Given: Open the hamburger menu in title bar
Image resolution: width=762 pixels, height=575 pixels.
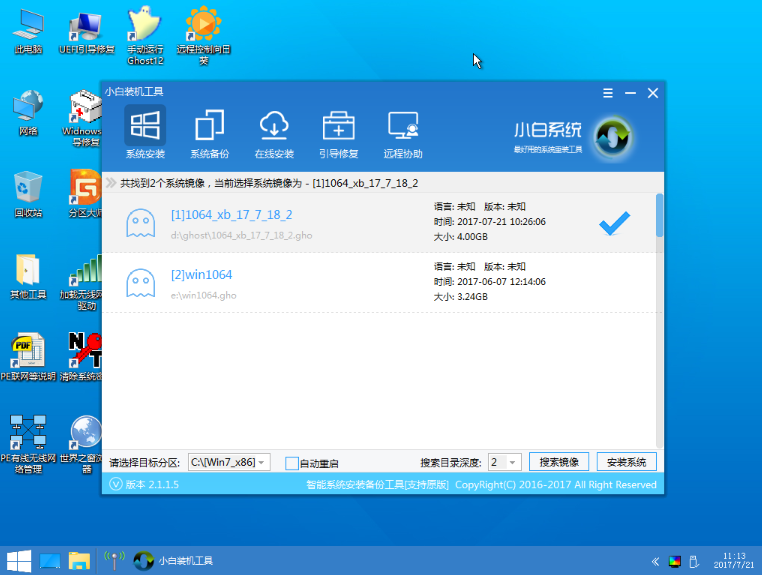Looking at the screenshot, I should pyautogui.click(x=608, y=93).
